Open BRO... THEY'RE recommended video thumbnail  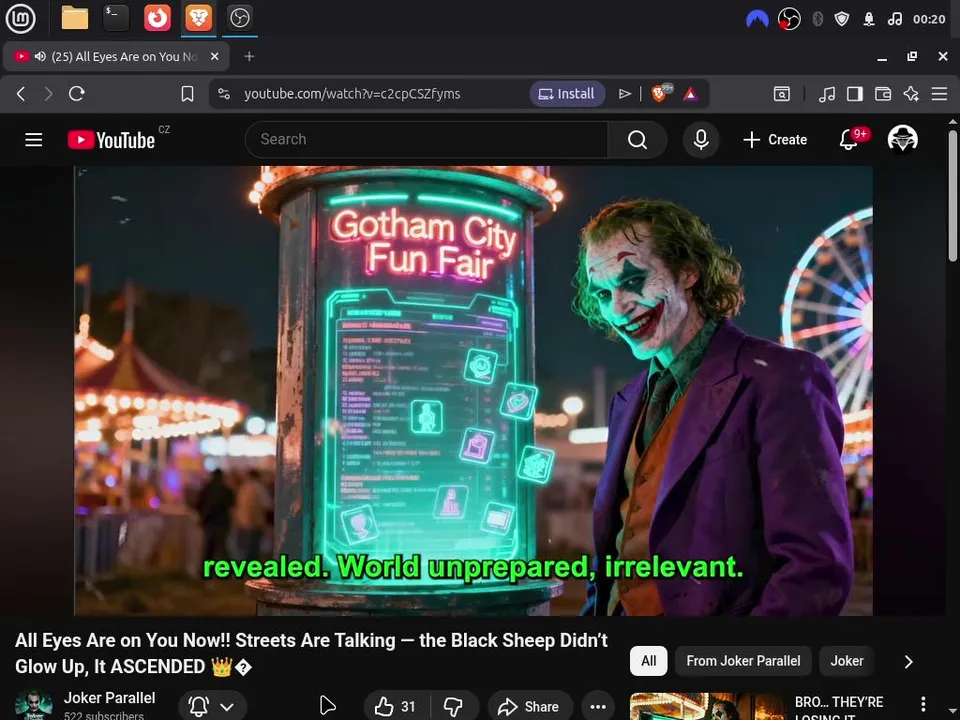tap(708, 706)
